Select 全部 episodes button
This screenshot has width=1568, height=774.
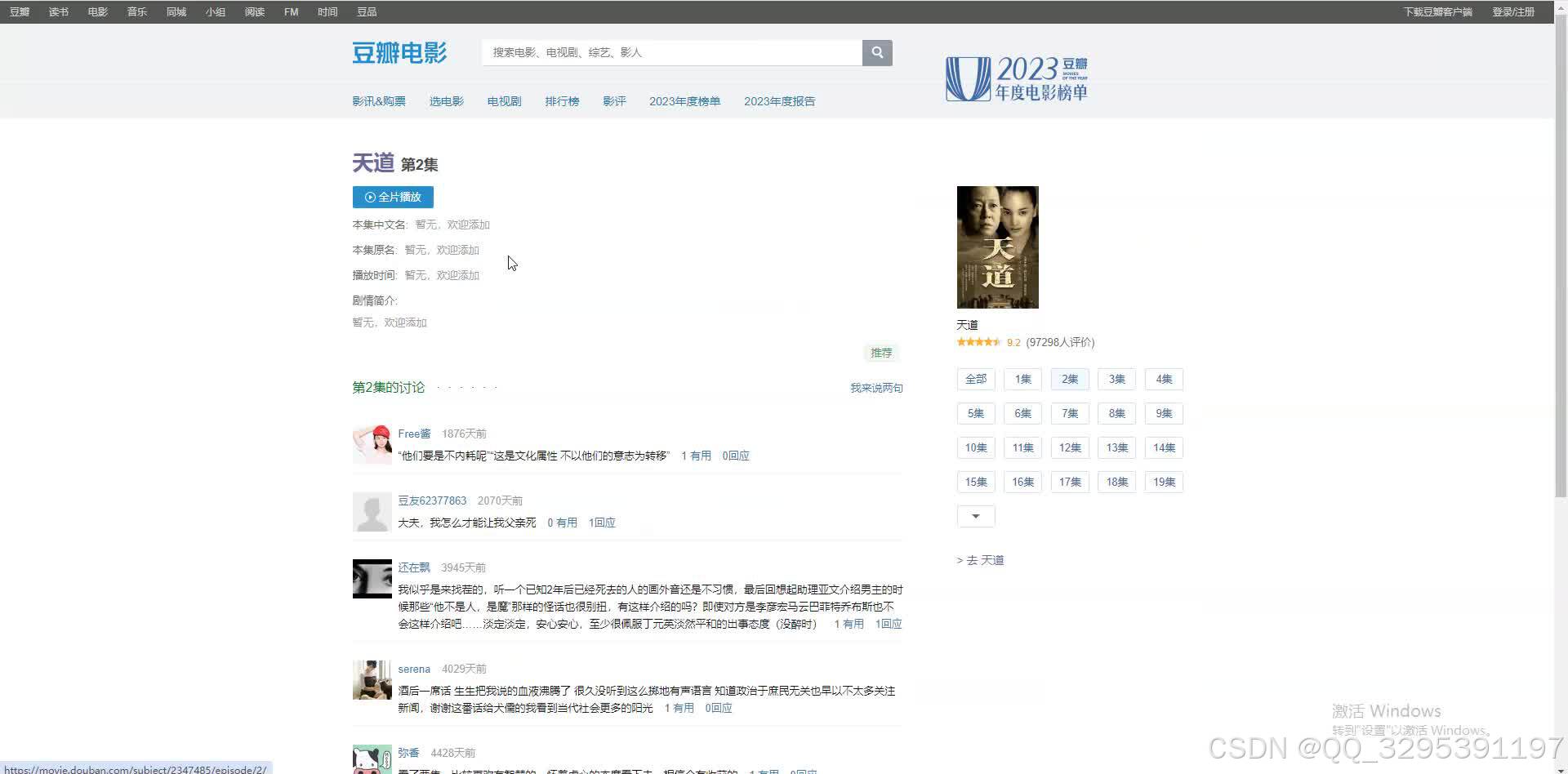[x=976, y=379]
